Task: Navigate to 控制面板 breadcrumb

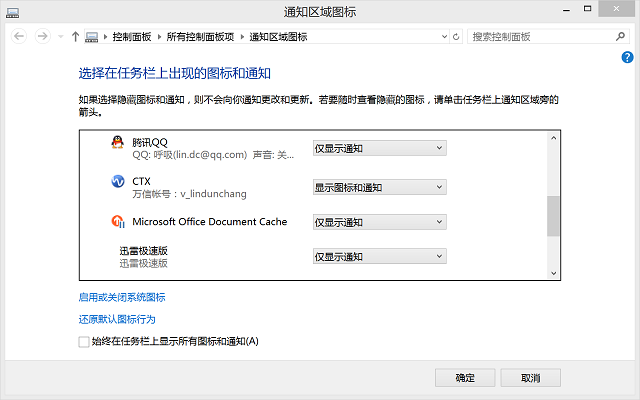Action: pyautogui.click(x=132, y=37)
